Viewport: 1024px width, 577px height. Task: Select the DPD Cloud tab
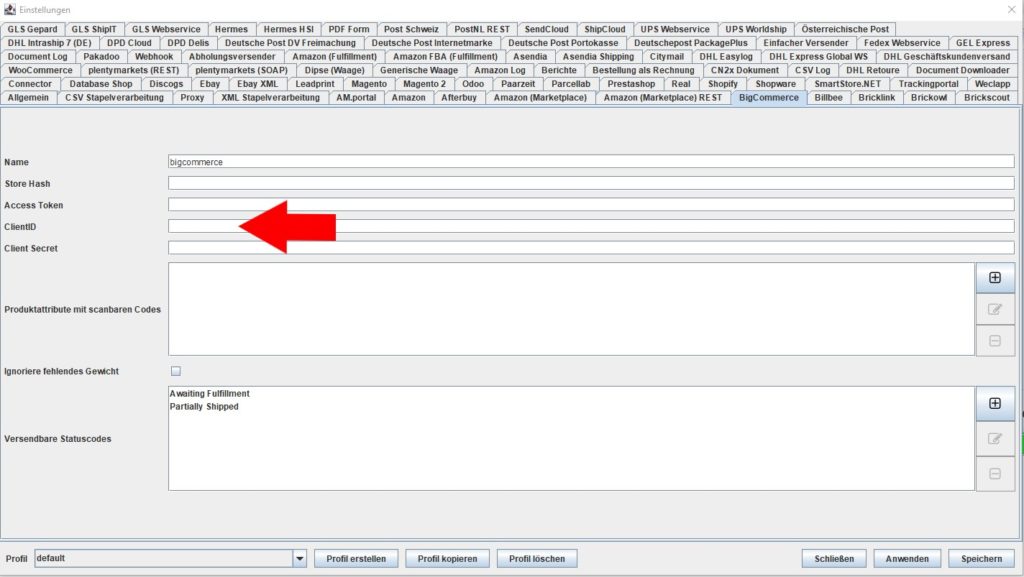point(129,42)
